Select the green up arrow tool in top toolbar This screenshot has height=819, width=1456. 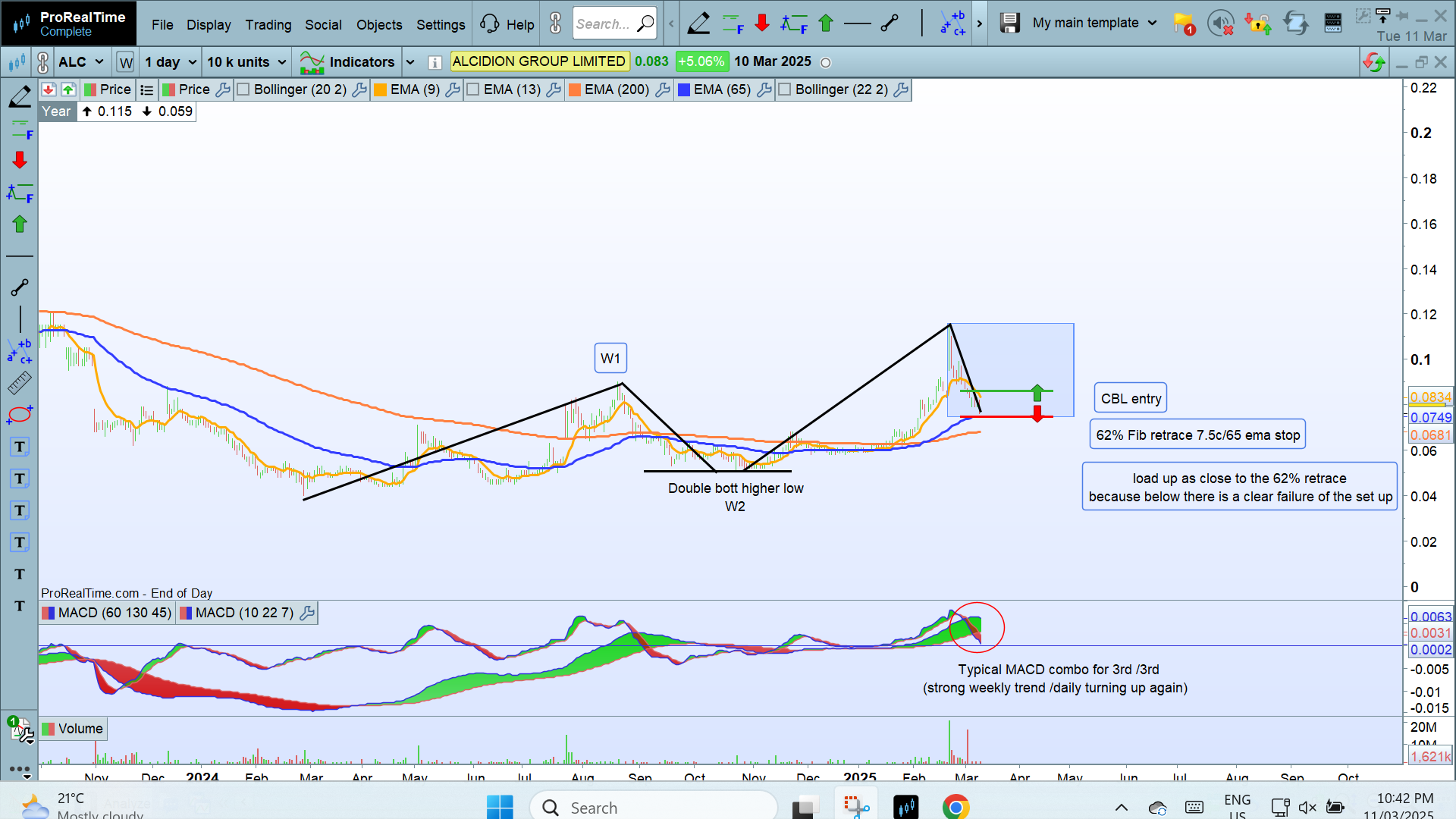826,23
